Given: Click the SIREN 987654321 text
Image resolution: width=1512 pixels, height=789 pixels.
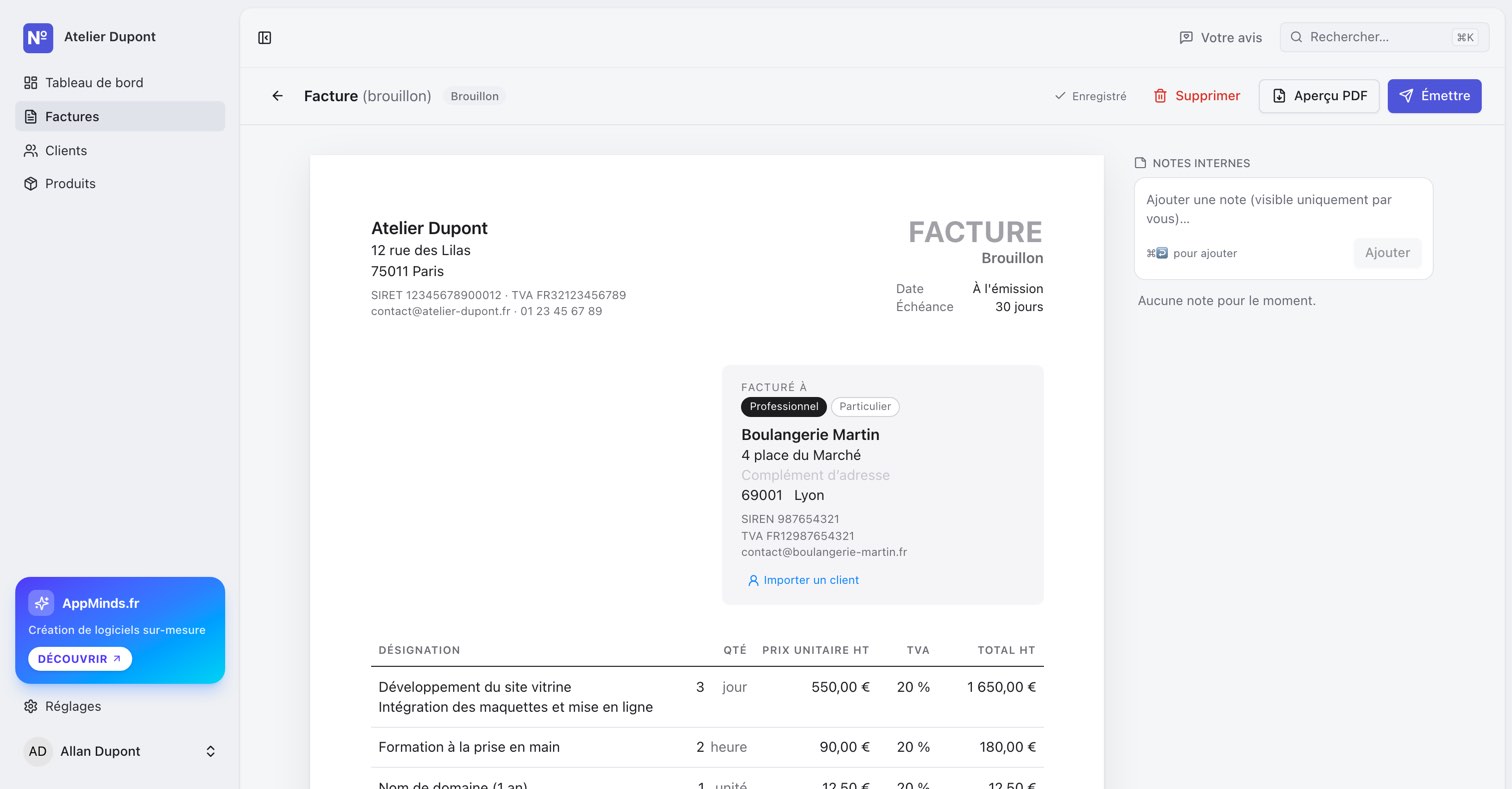Looking at the screenshot, I should pos(790,519).
